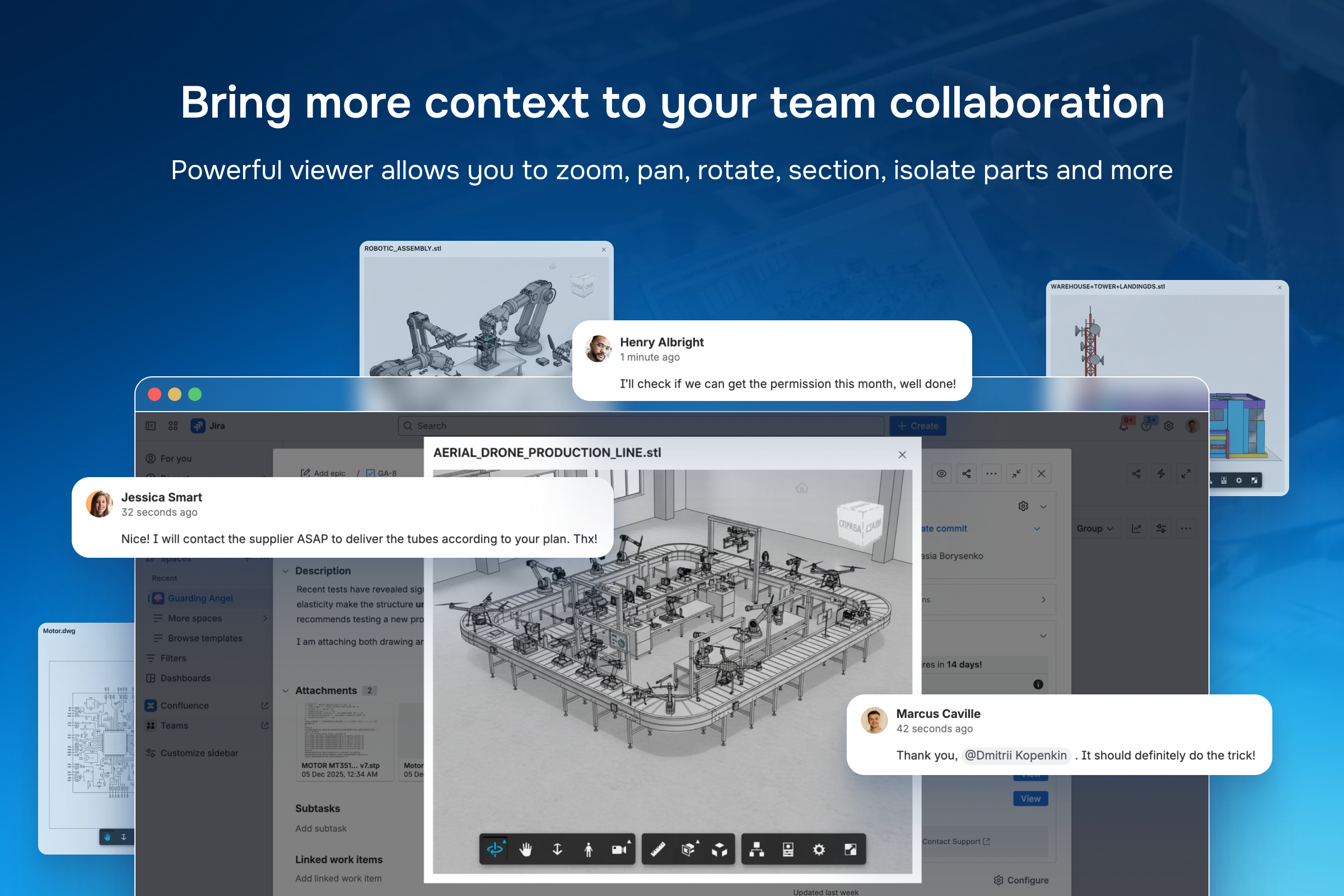Open viewer Settings gear in toolbar
The image size is (1344, 896).
[819, 850]
